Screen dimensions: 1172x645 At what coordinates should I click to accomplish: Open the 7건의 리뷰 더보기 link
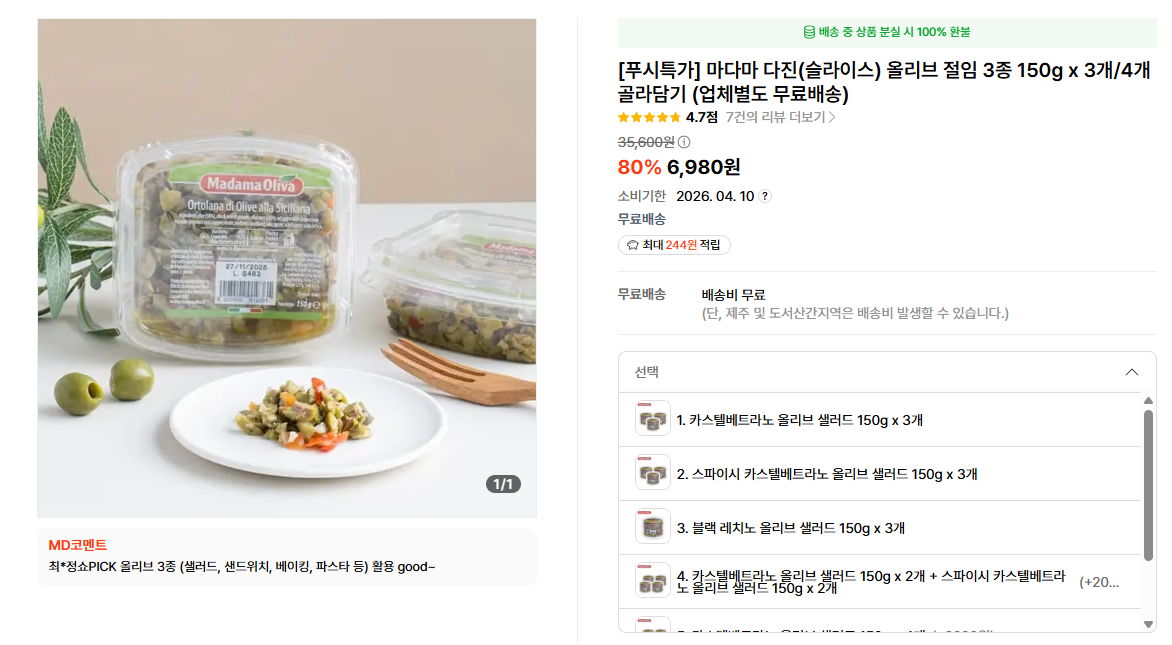click(x=780, y=117)
